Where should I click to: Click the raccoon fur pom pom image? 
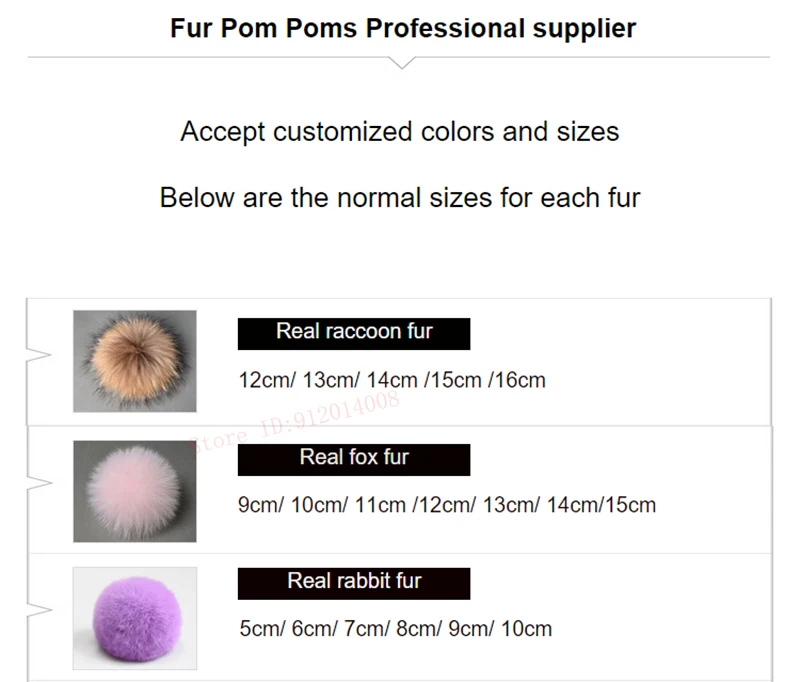pyautogui.click(x=135, y=361)
